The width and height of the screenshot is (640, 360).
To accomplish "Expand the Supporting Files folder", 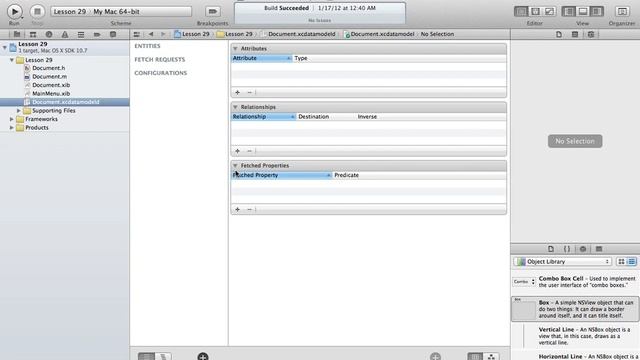I will click(18, 111).
